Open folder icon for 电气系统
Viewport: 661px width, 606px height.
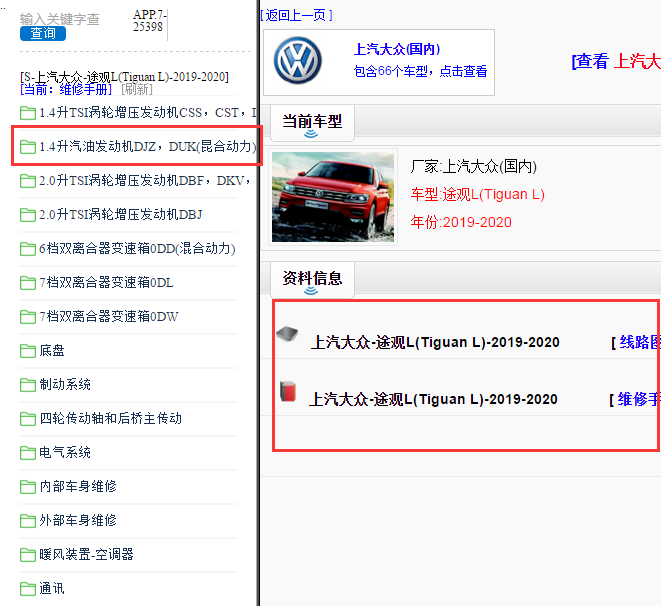coord(28,453)
